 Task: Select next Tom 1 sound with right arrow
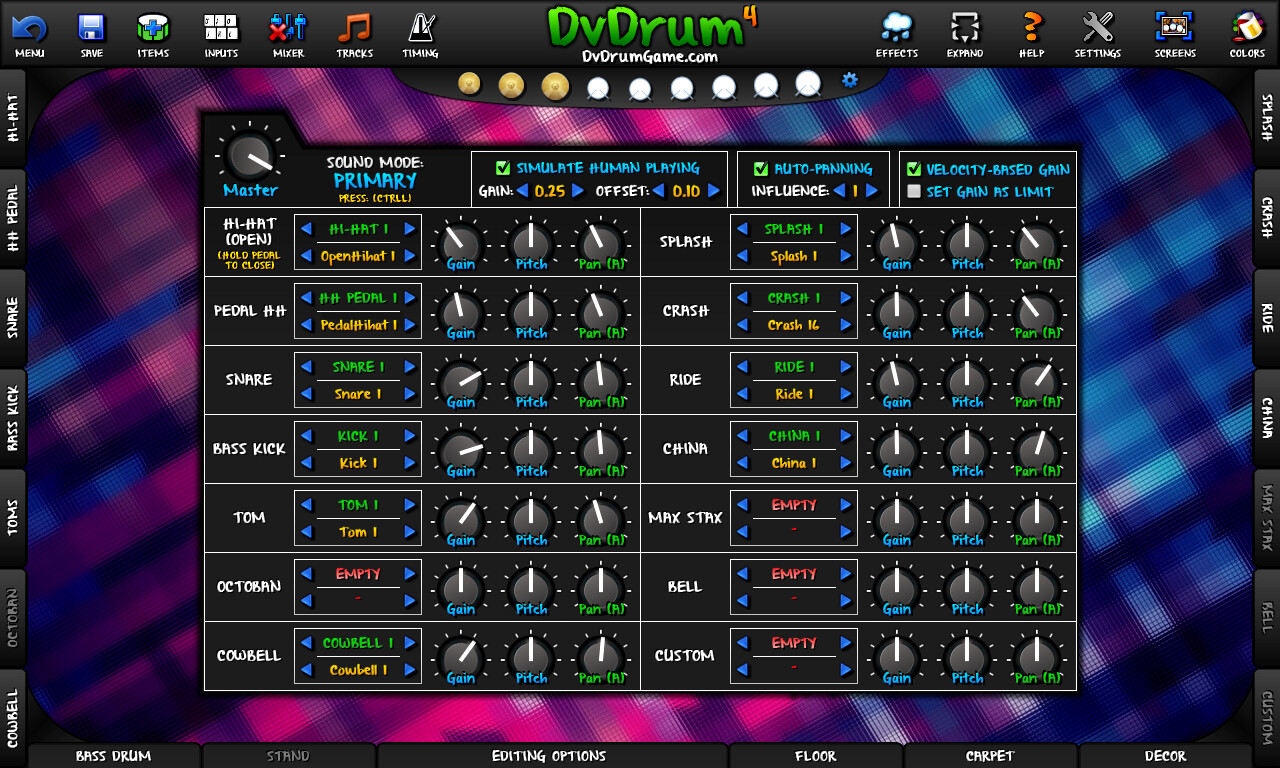click(410, 532)
